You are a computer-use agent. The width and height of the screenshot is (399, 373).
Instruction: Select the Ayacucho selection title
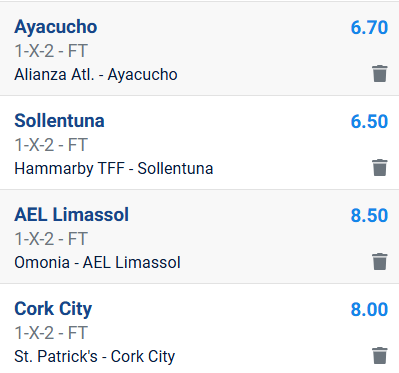tap(56, 27)
